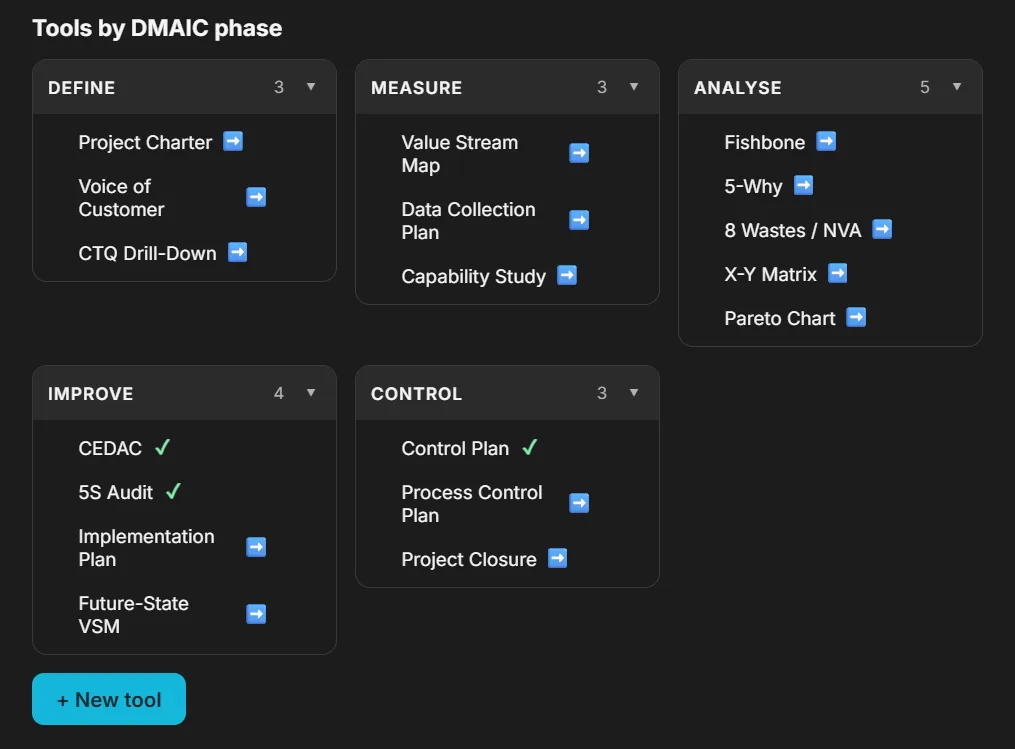Open the Fishbone tool arrow icon
The image size is (1015, 749).
[x=826, y=141]
